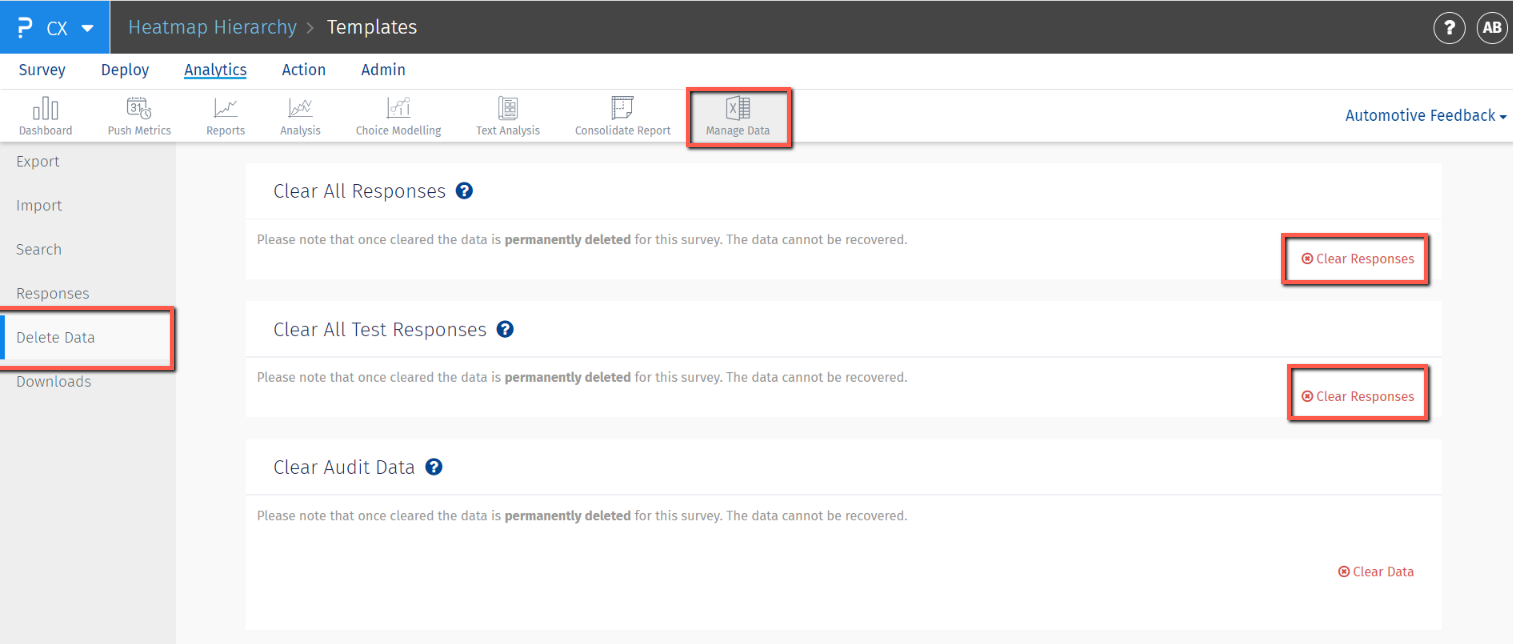Click the Clear Audit Data heading
This screenshot has width=1513, height=644.
click(344, 467)
